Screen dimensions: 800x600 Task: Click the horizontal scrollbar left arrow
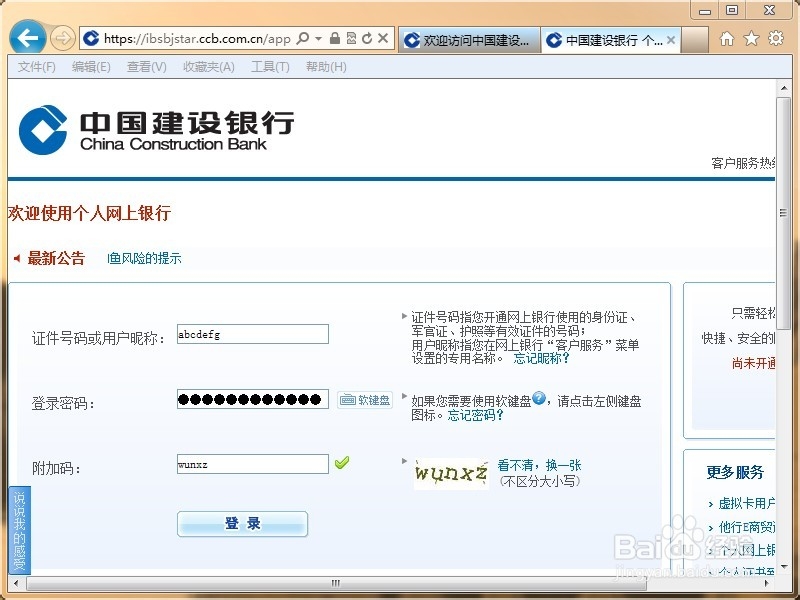tap(16, 583)
